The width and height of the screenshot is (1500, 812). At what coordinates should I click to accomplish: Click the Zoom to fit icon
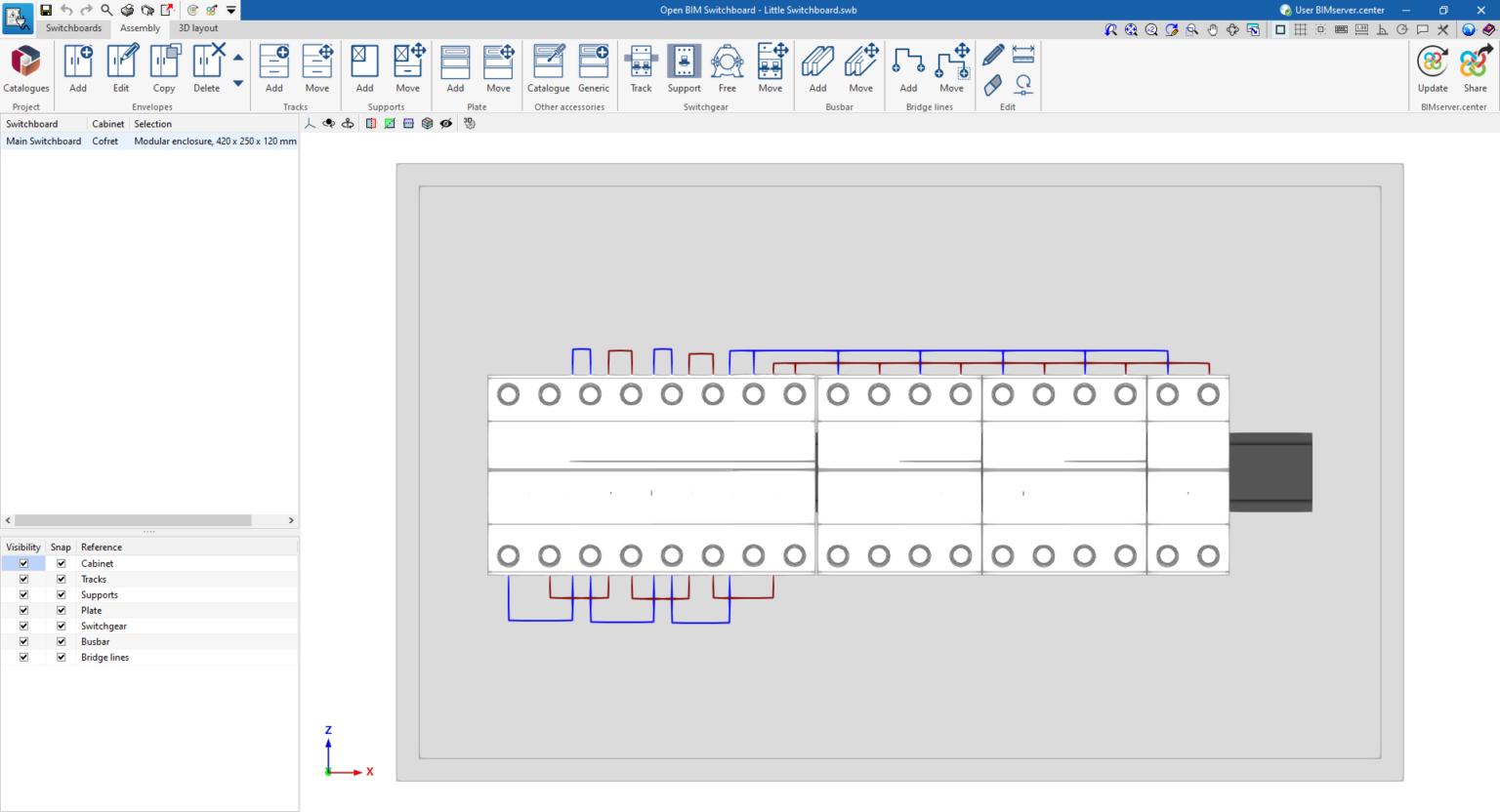(x=1130, y=29)
